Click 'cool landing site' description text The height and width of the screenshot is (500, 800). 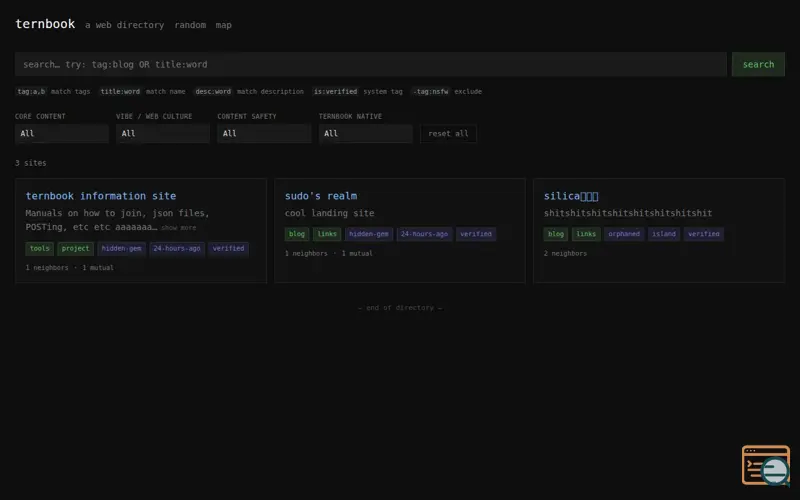[330, 213]
